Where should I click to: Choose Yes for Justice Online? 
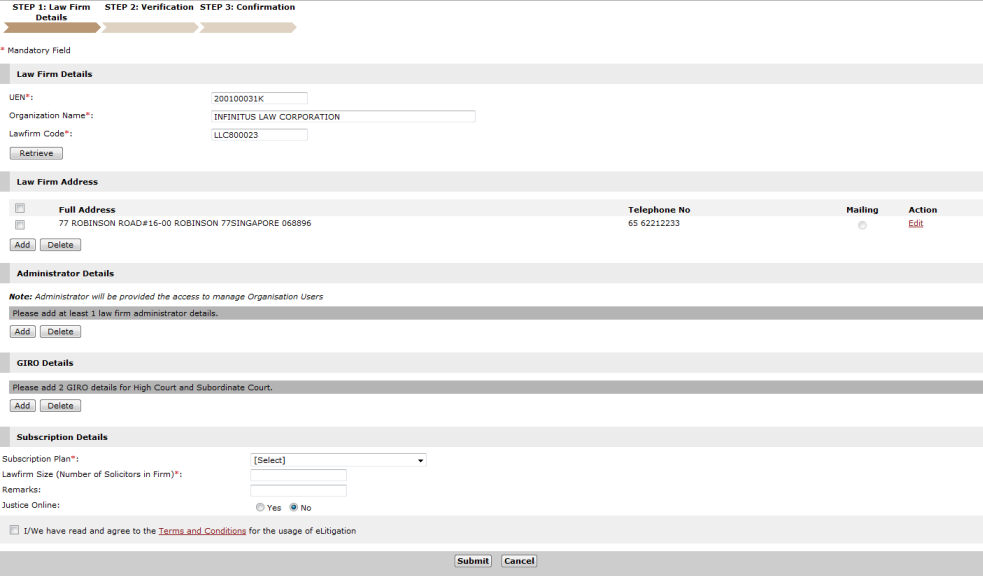(261, 507)
